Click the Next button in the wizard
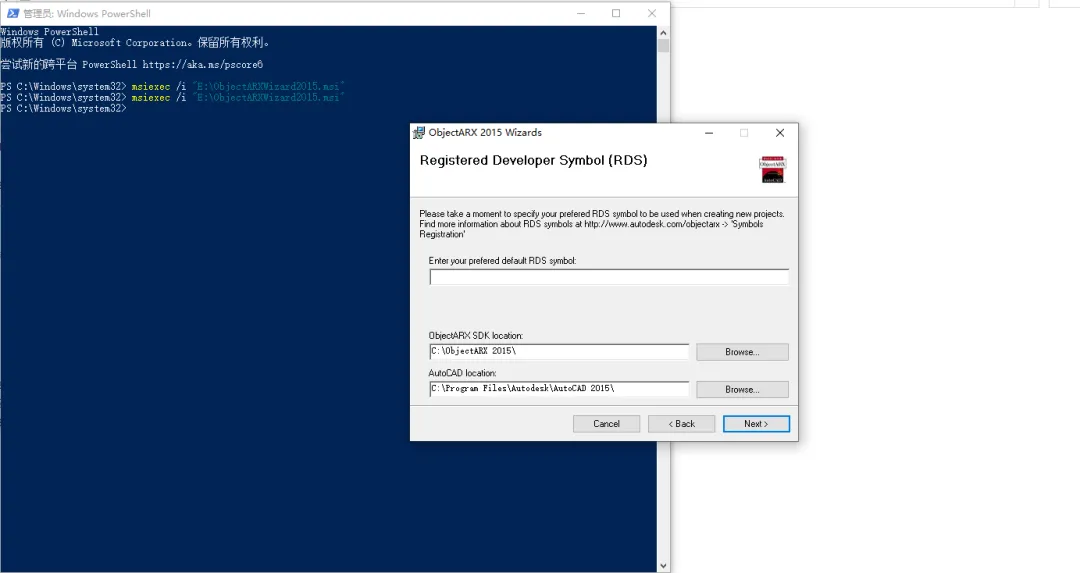1080x573 pixels. tap(756, 424)
